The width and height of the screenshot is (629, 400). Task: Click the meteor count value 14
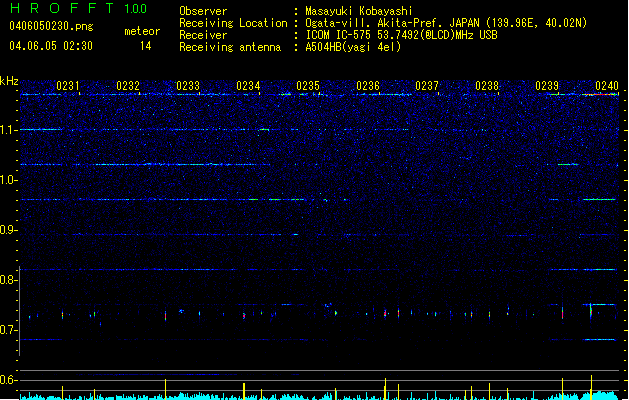coord(145,46)
